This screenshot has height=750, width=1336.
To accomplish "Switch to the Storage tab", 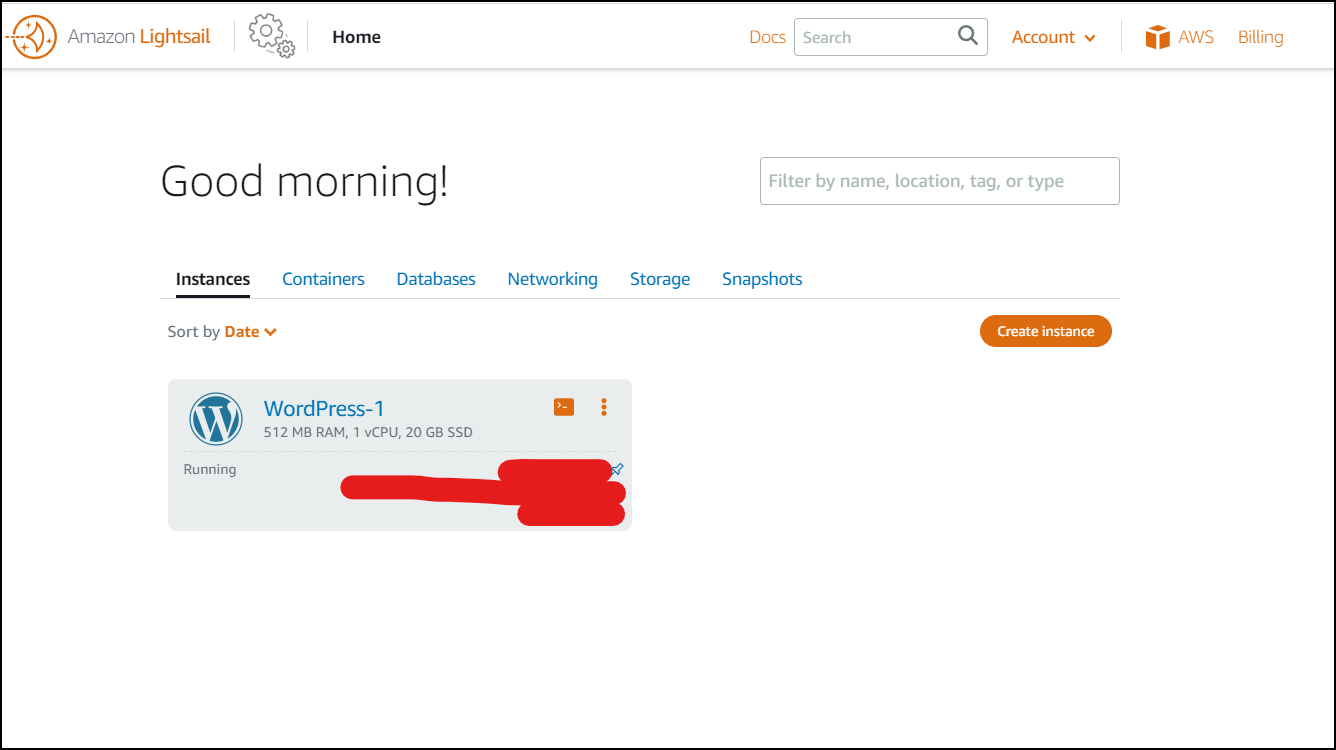I will pyautogui.click(x=660, y=279).
